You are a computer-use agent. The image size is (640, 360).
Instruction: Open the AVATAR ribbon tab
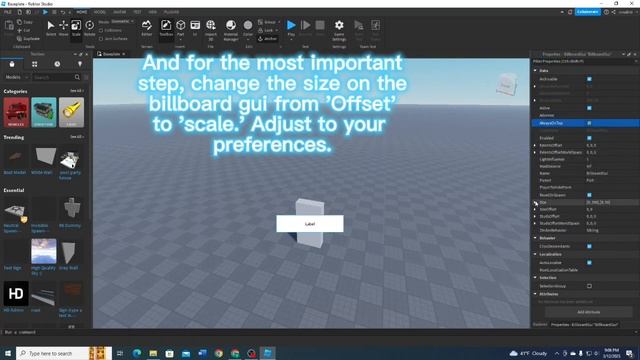(119, 12)
